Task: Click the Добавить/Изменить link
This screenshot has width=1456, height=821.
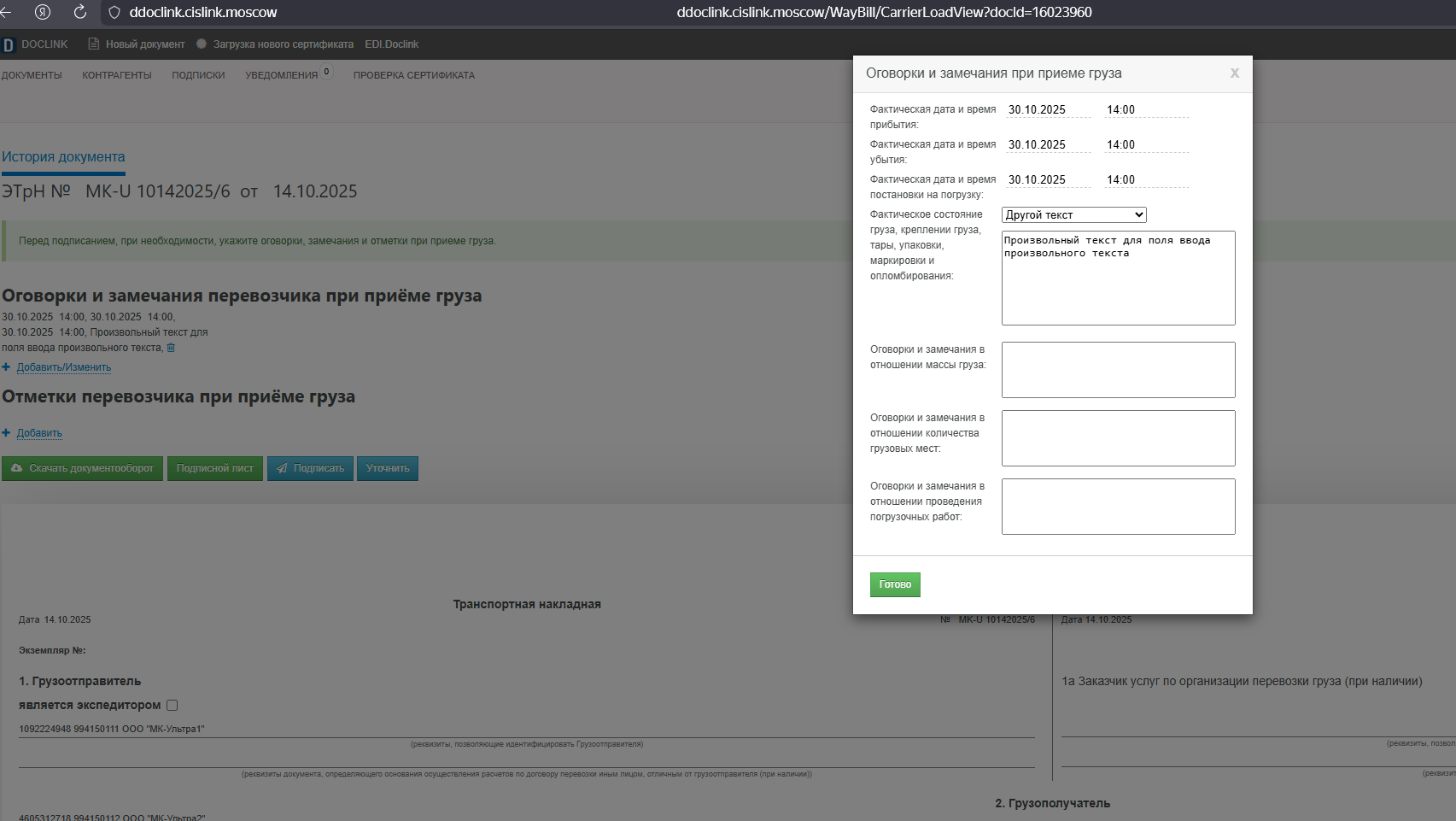Action: coord(64,367)
